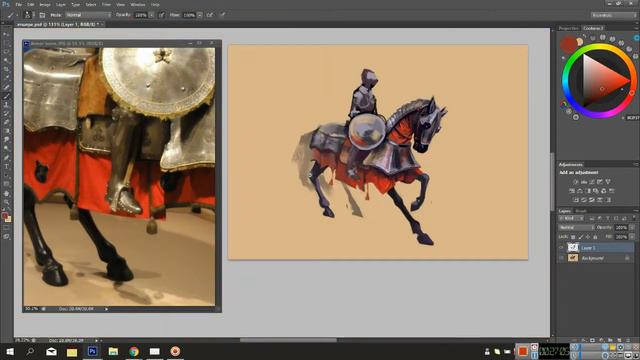Add a Brightness/Contrast adjustment
The image size is (640, 360).
(x=576, y=182)
